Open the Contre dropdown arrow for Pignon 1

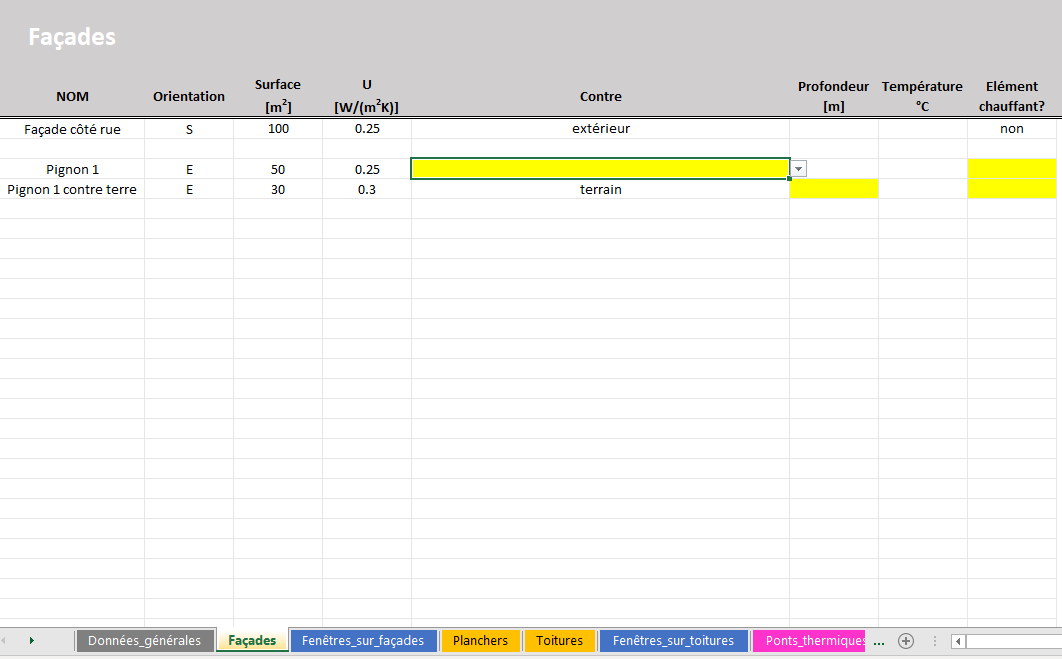click(x=798, y=170)
